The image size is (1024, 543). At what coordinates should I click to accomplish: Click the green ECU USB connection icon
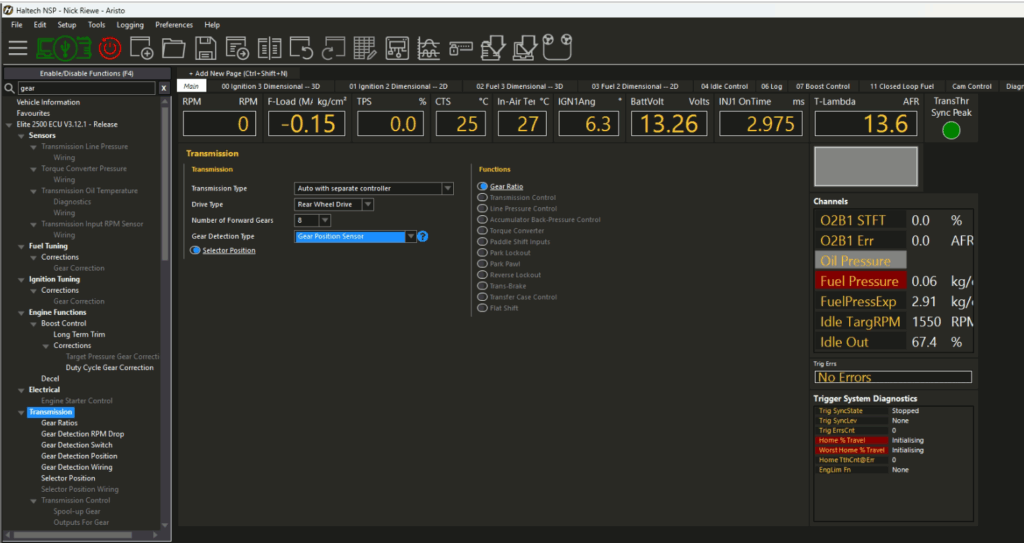point(63,48)
